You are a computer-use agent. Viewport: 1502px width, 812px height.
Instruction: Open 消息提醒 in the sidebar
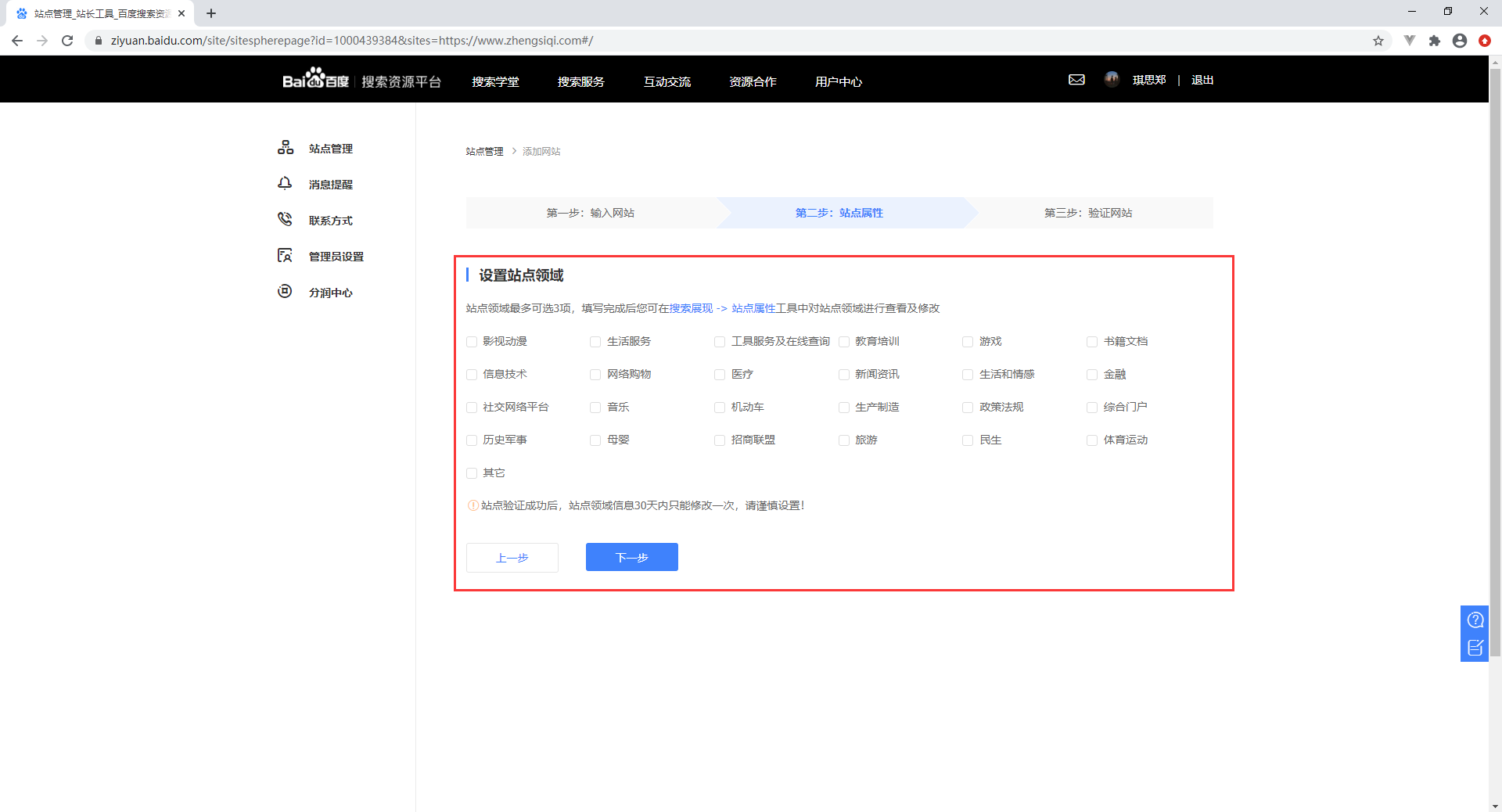(x=331, y=185)
